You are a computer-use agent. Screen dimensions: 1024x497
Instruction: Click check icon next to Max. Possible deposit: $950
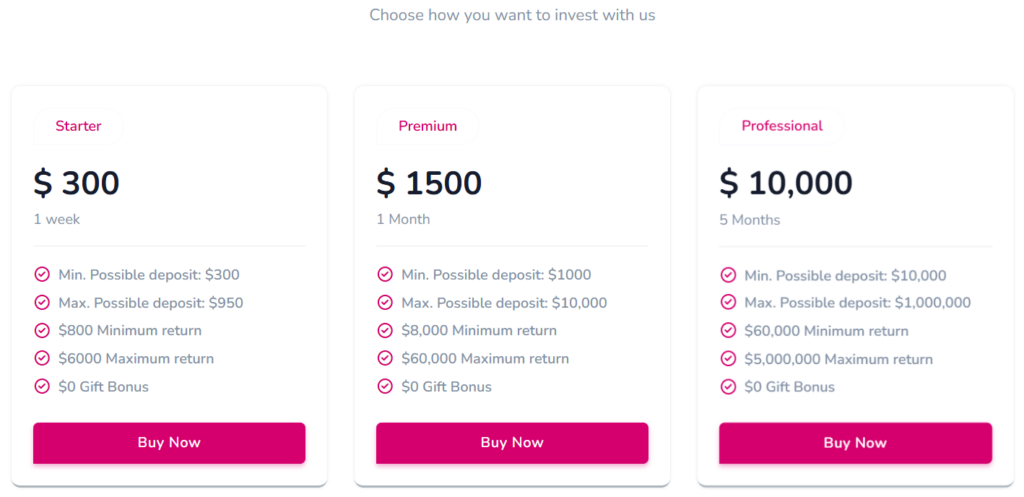[42, 302]
